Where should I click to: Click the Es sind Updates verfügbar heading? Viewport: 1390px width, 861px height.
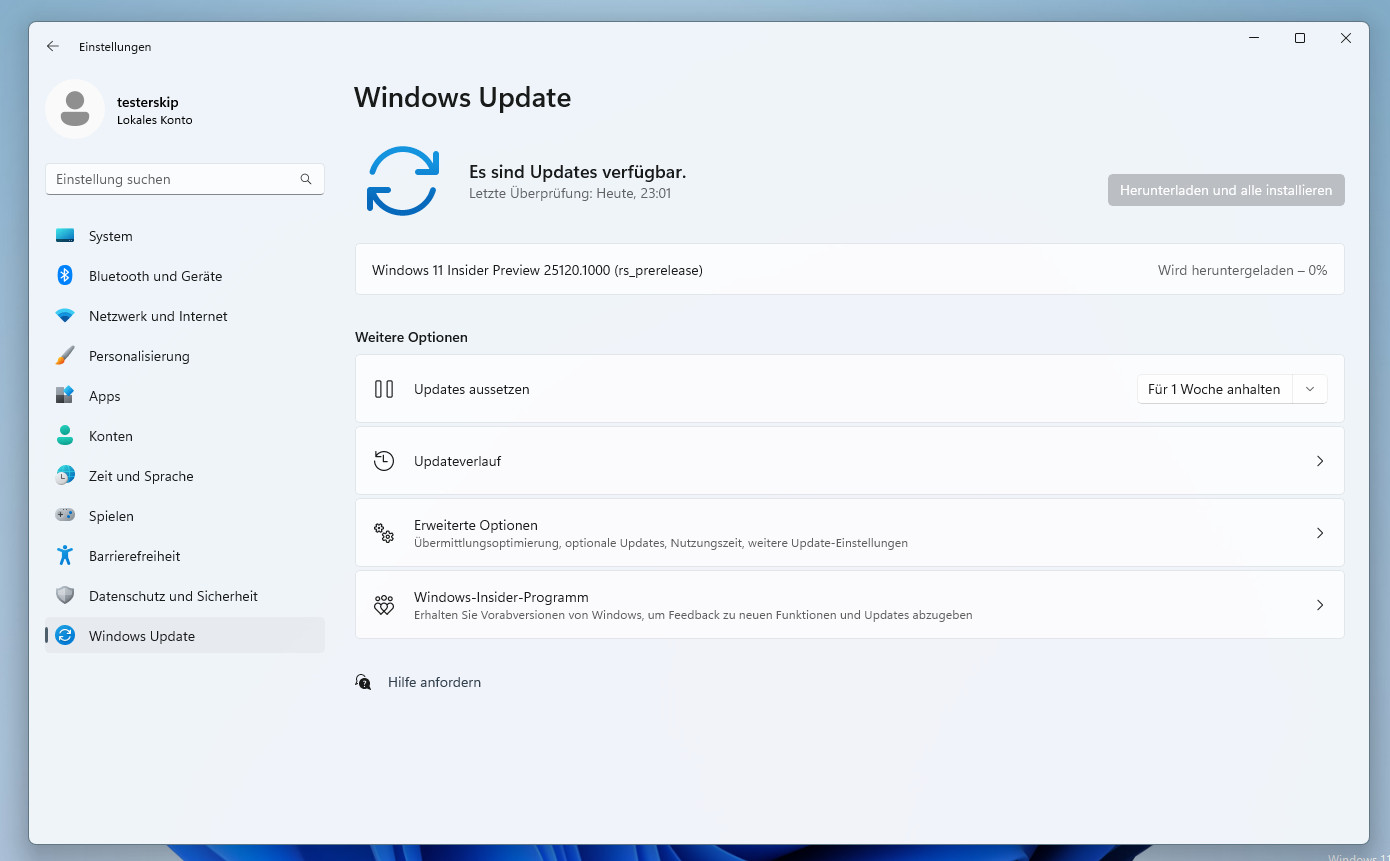click(578, 172)
